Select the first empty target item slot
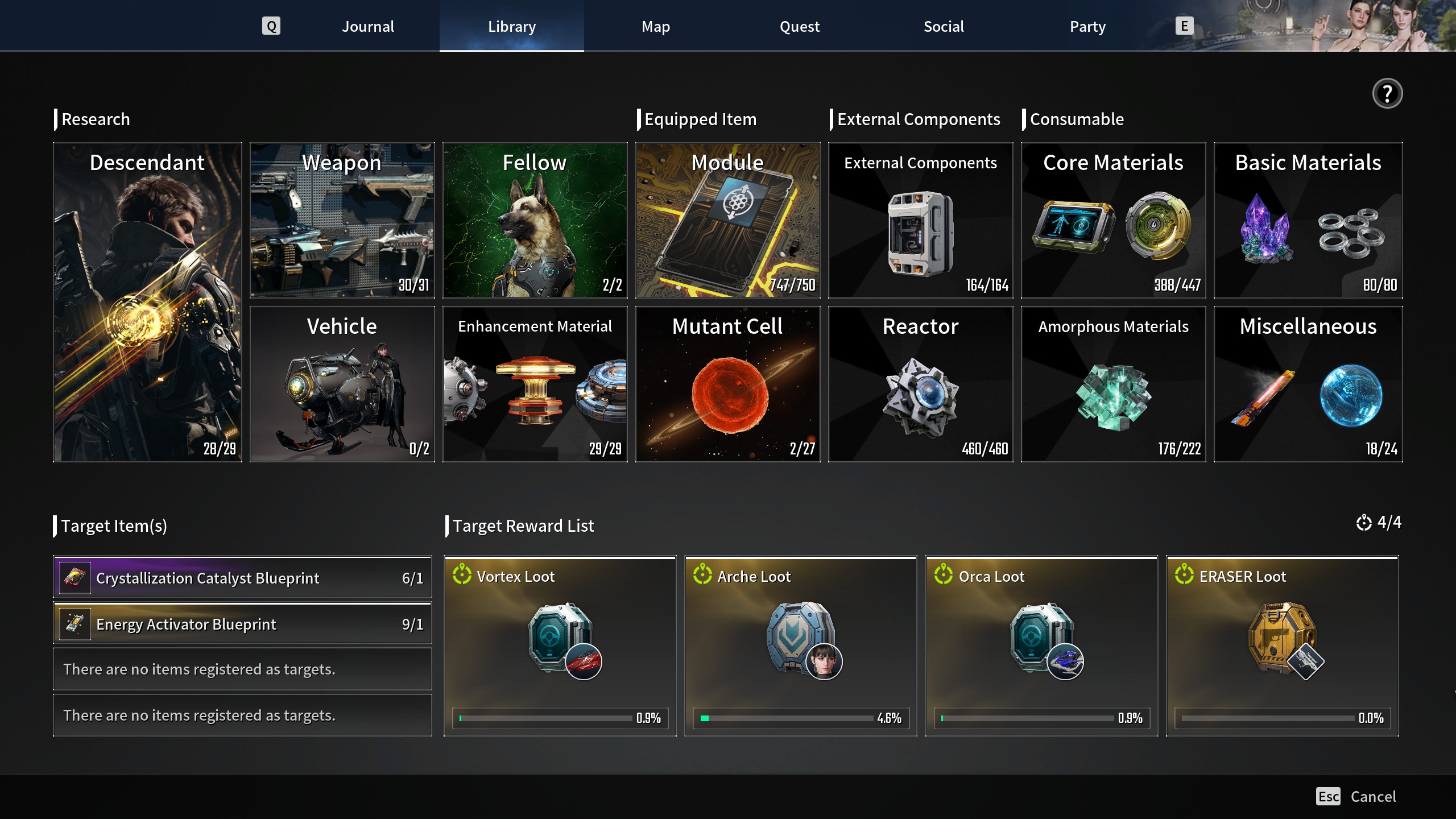 click(242, 669)
